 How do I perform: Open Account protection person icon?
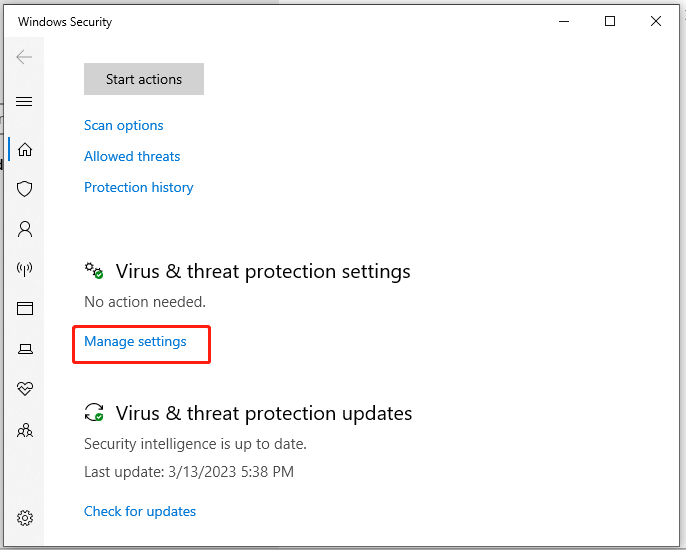click(x=25, y=229)
